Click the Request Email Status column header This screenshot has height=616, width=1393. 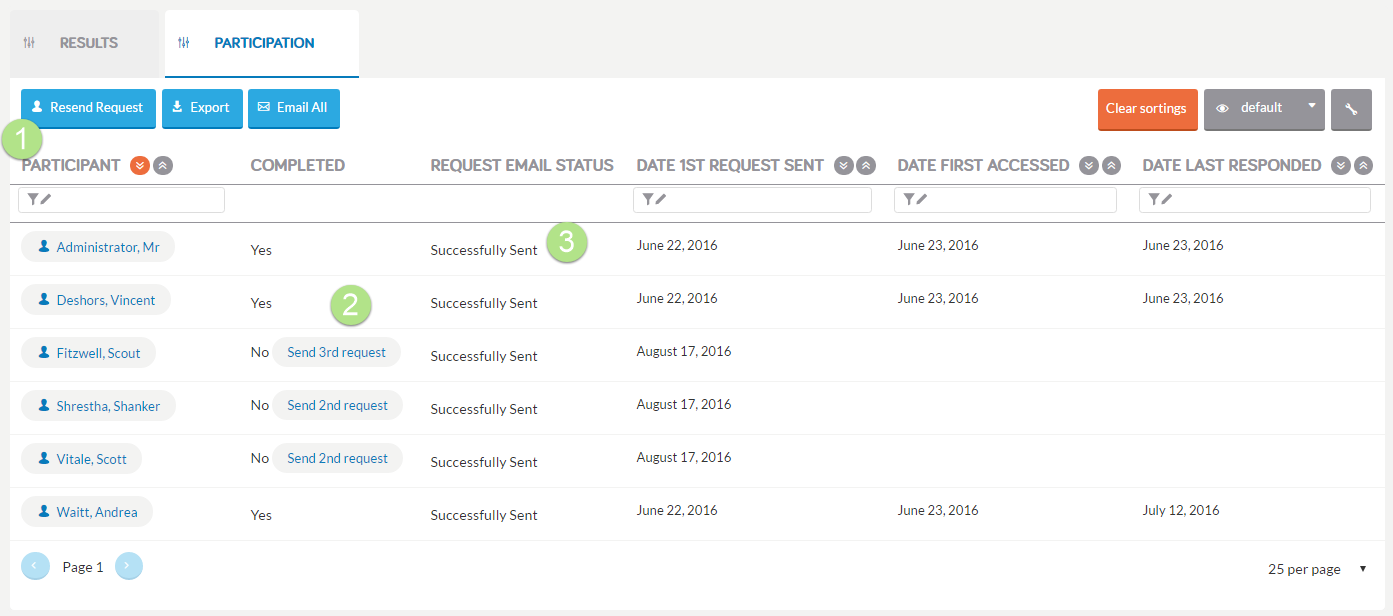pyautogui.click(x=522, y=165)
